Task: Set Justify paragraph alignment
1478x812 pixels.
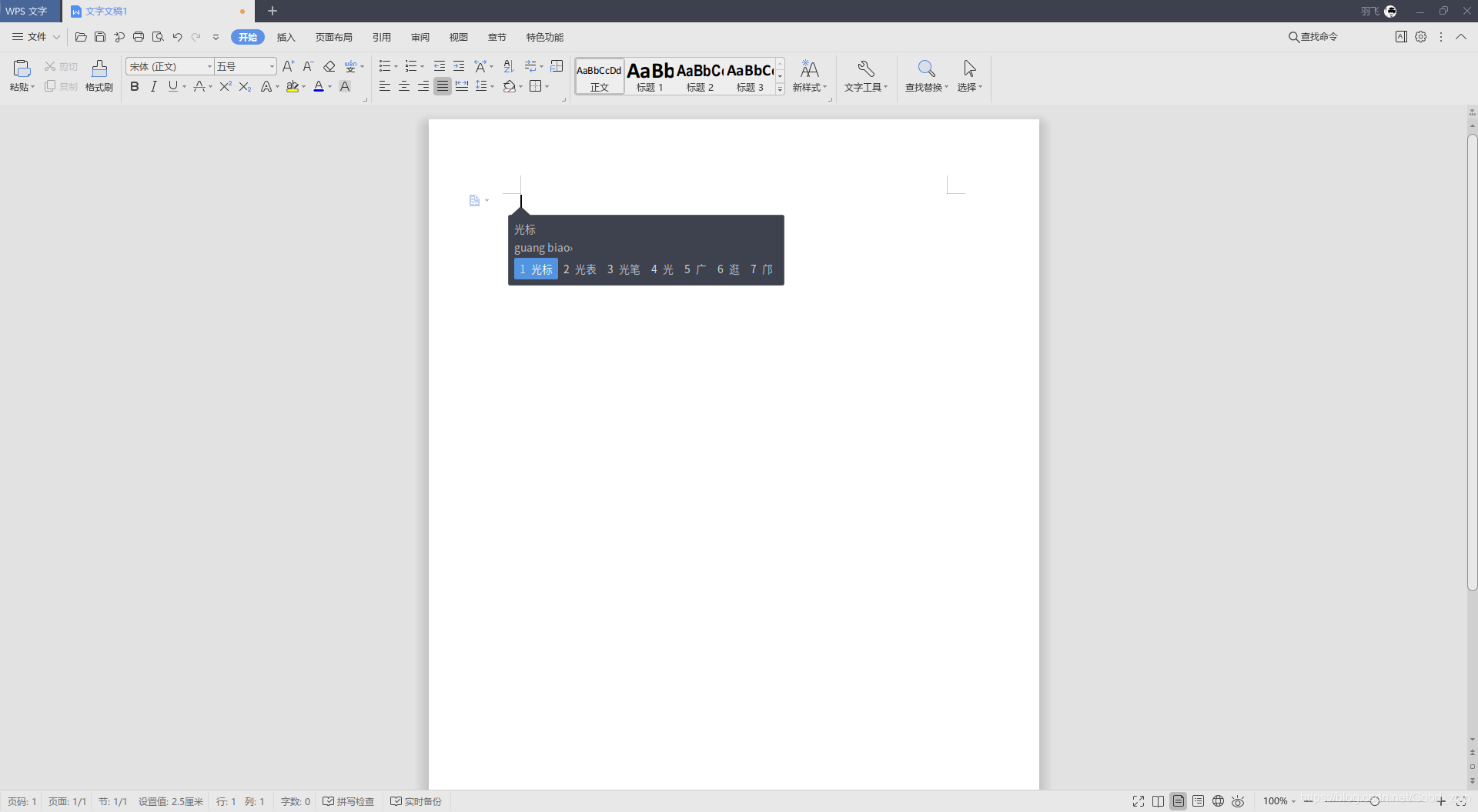Action: tap(443, 86)
